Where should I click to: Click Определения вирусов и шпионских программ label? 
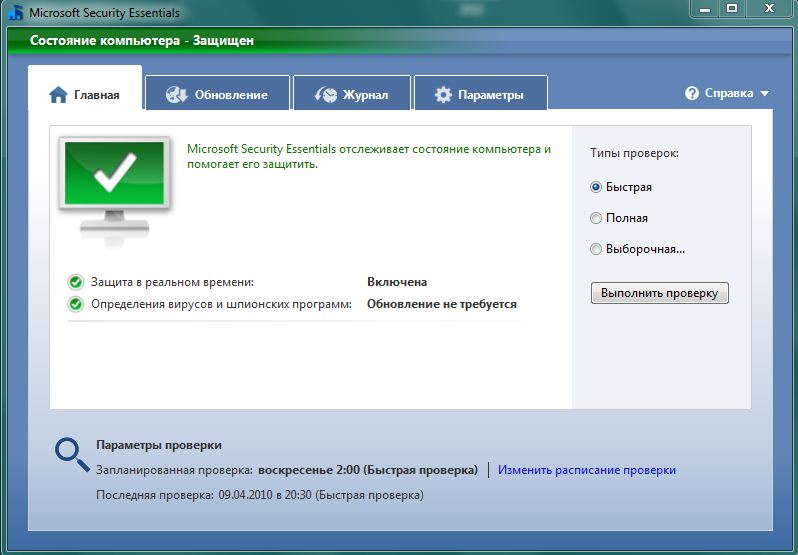point(221,304)
